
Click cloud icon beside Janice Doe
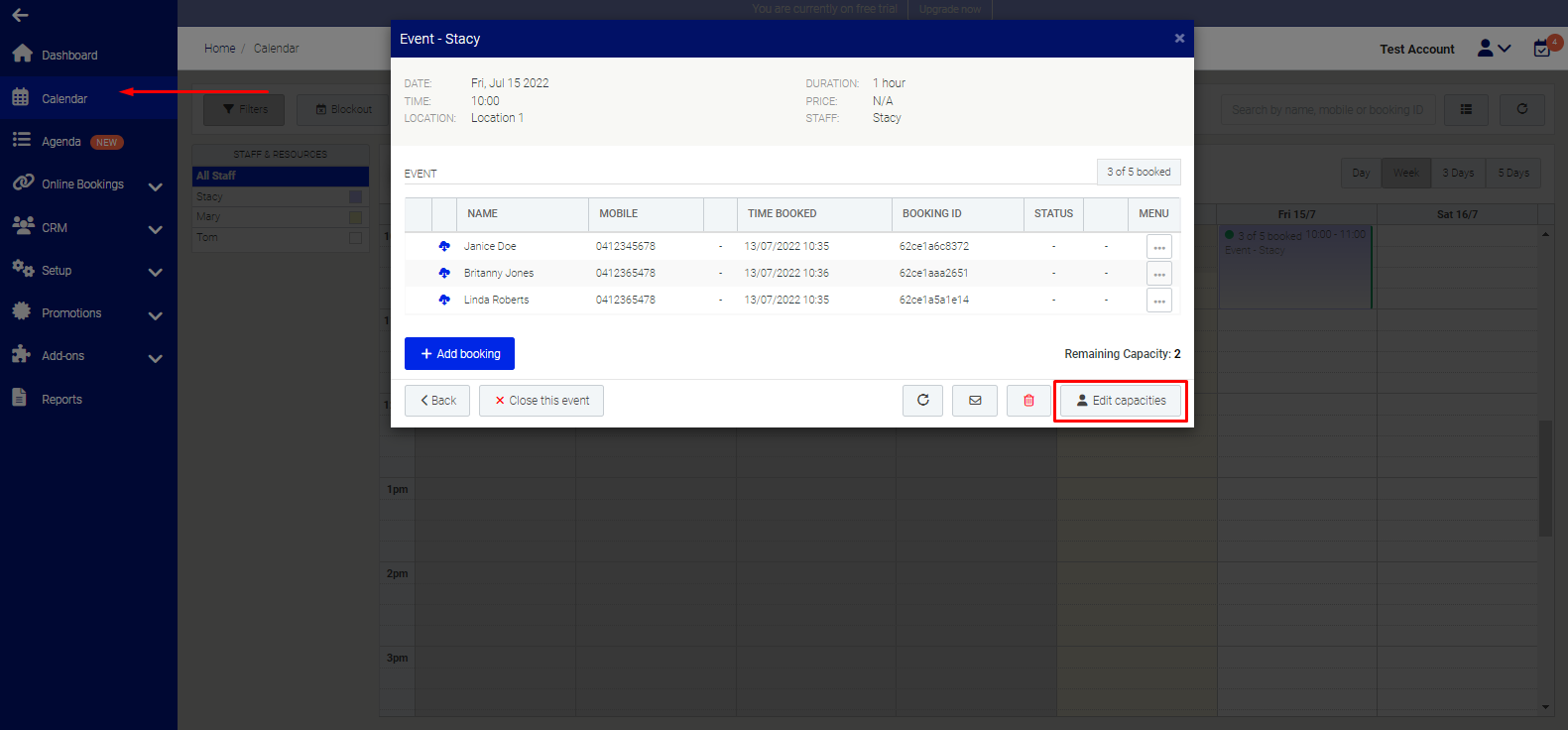pos(444,246)
